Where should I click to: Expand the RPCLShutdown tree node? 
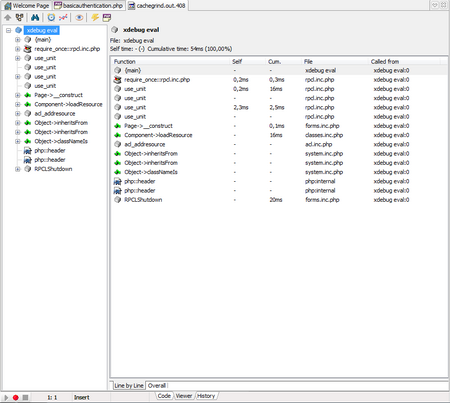pos(18,169)
